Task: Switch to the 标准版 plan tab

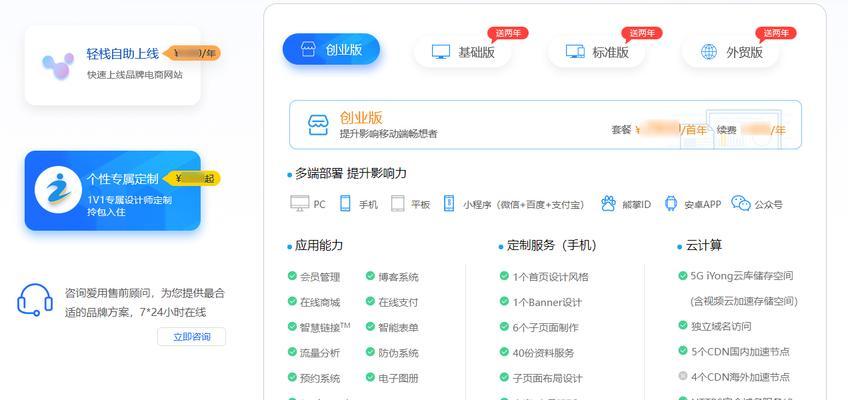Action: pyautogui.click(x=596, y=52)
